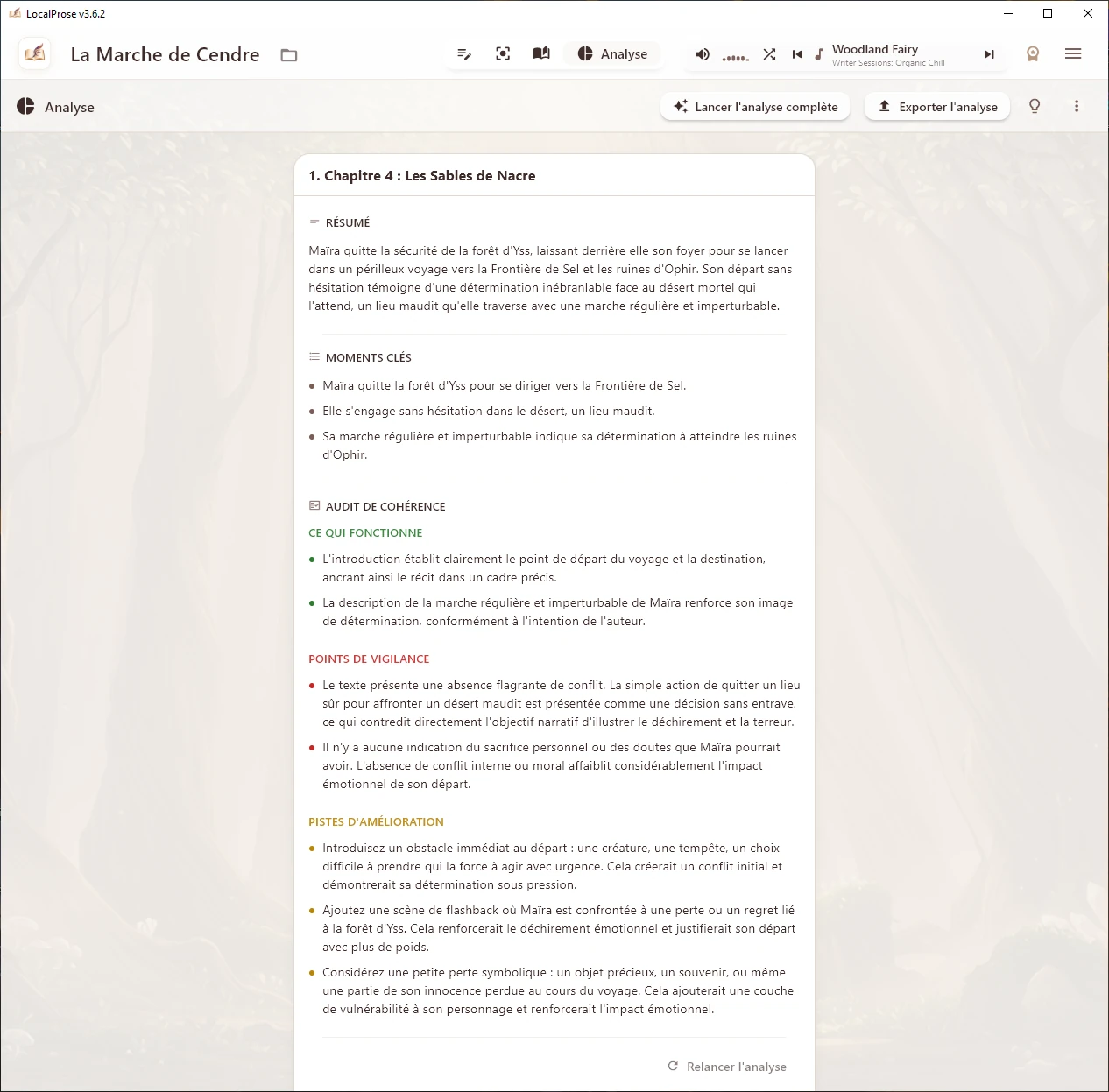The height and width of the screenshot is (1092, 1109).
Task: Skip to the next track
Action: point(989,54)
